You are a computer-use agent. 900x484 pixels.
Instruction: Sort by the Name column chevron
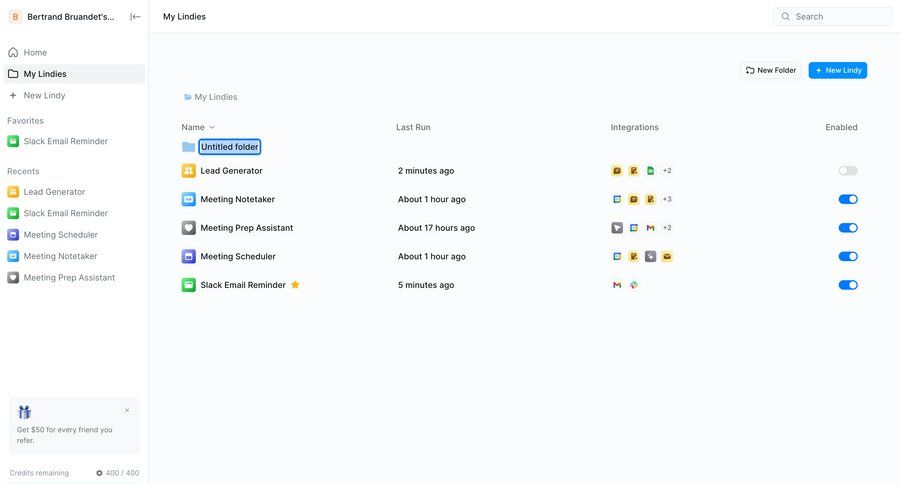pyautogui.click(x=212, y=127)
